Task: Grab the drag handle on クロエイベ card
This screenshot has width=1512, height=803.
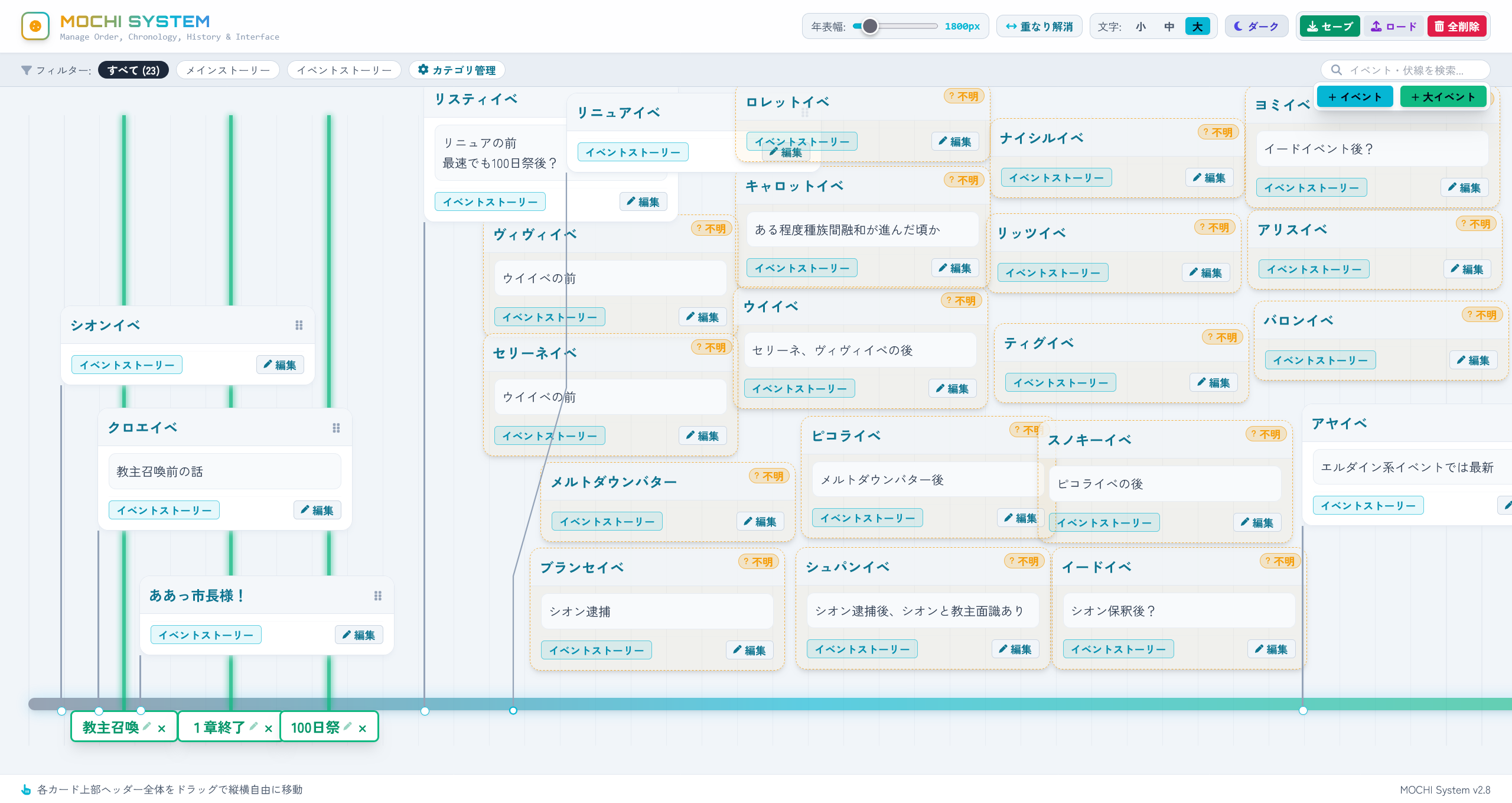Action: [x=336, y=428]
